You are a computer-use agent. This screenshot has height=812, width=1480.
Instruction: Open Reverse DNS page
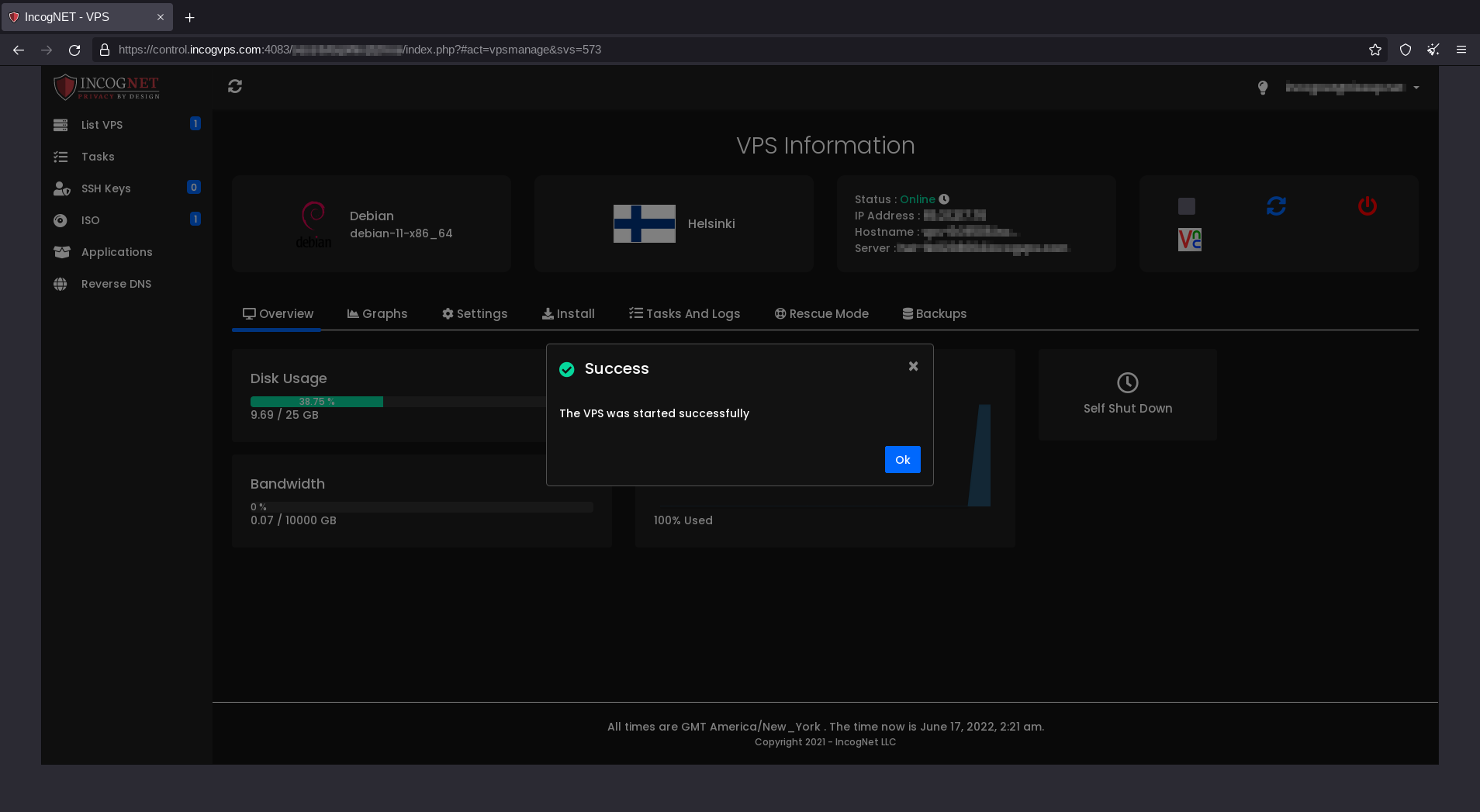(116, 284)
